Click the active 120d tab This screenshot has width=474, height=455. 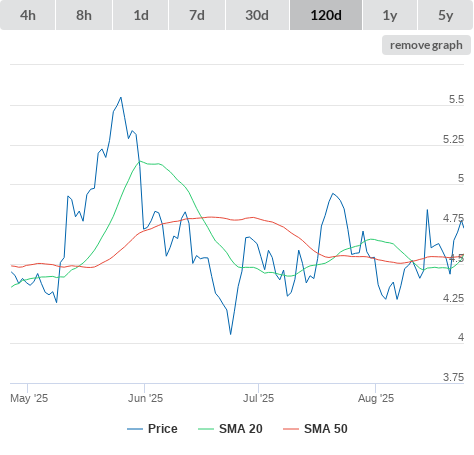[326, 15]
